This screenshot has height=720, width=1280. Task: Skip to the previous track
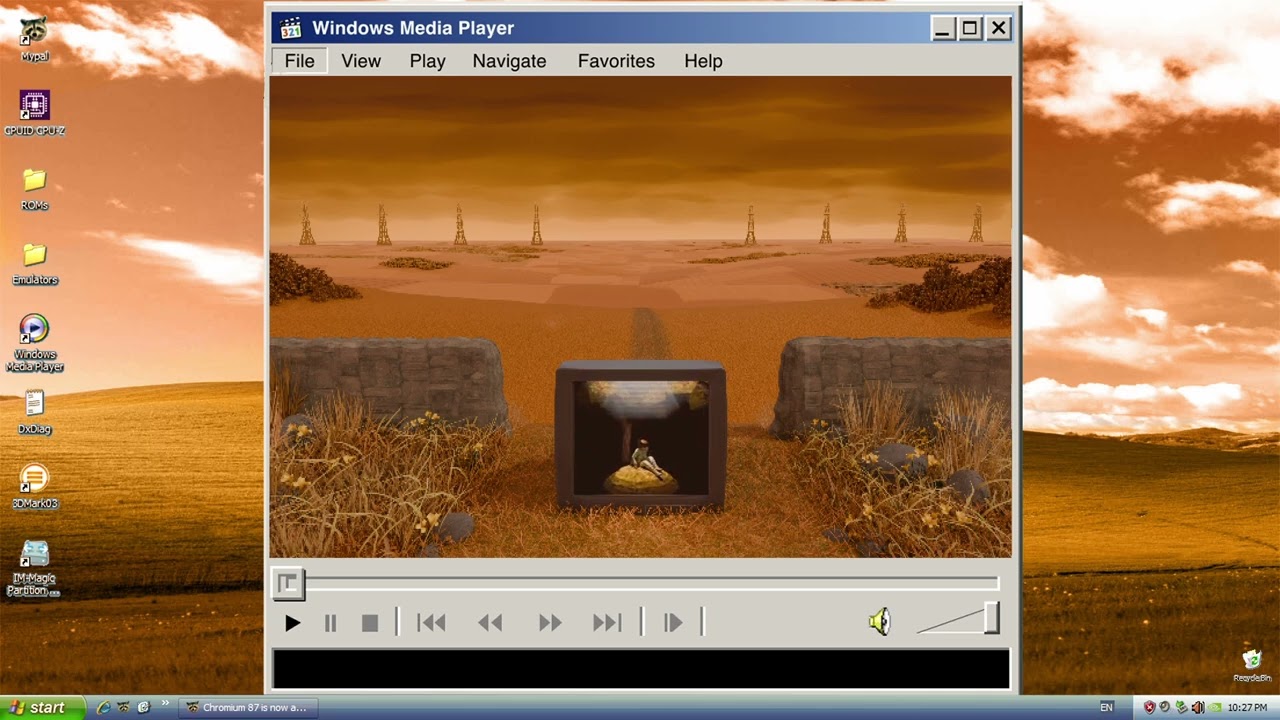click(x=431, y=623)
